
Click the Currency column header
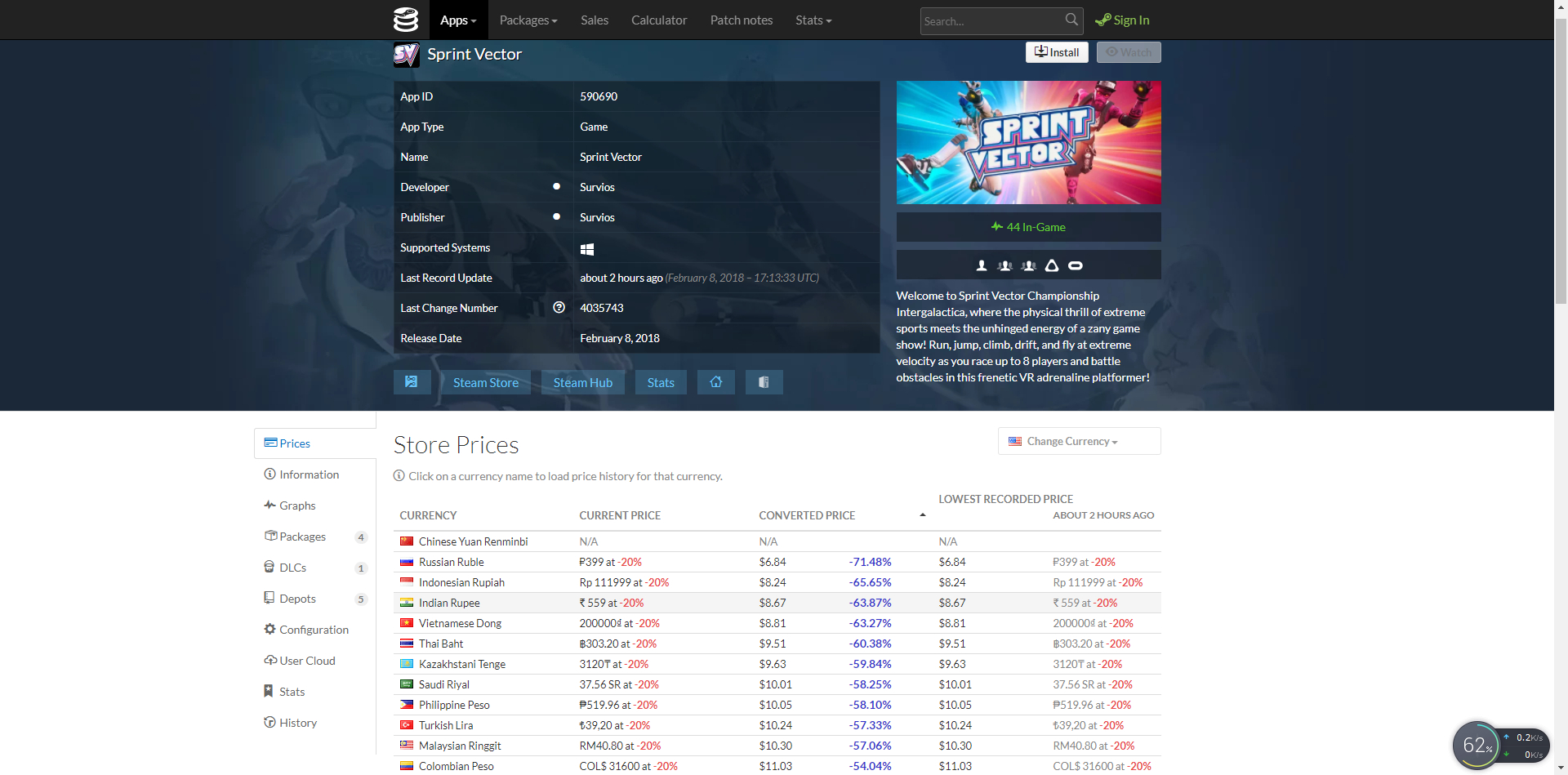pos(428,515)
